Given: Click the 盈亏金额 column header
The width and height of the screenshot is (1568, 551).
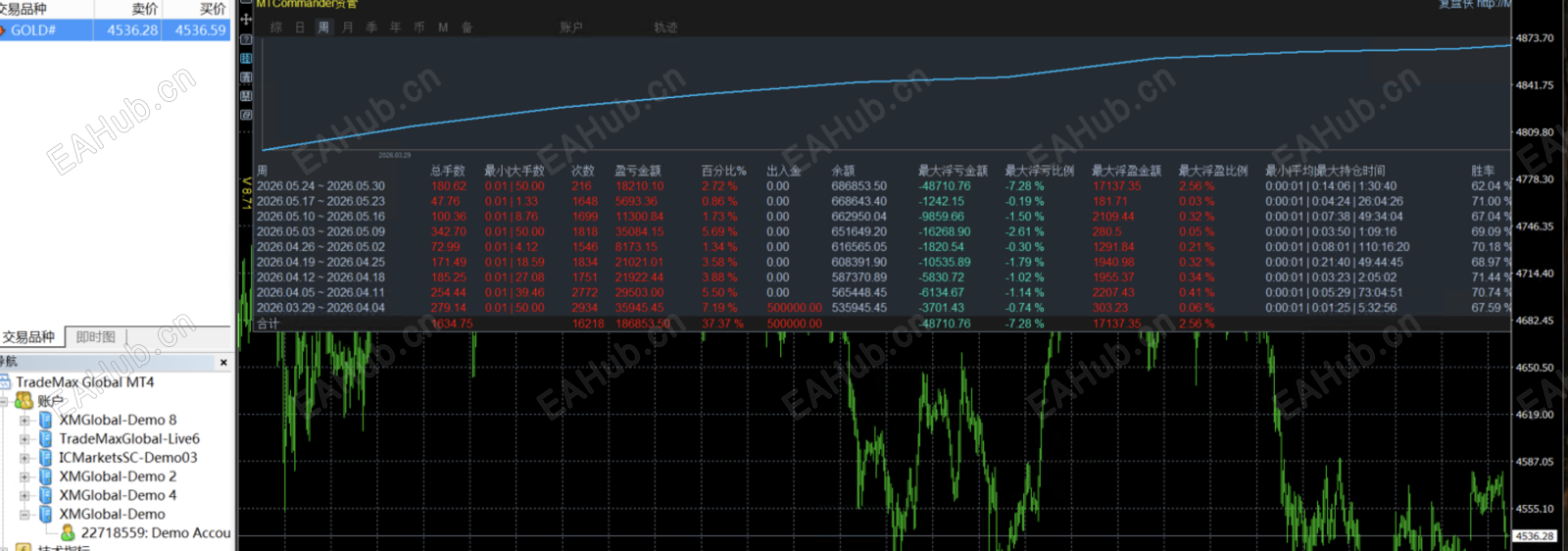Looking at the screenshot, I should tap(638, 171).
